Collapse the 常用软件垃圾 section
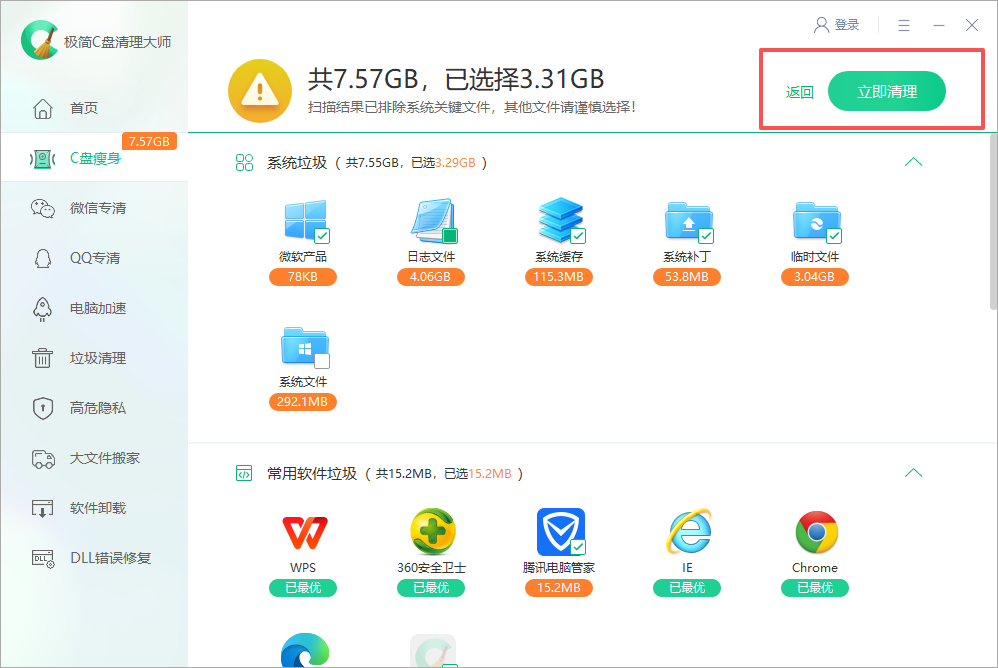The height and width of the screenshot is (668, 998). click(x=913, y=472)
